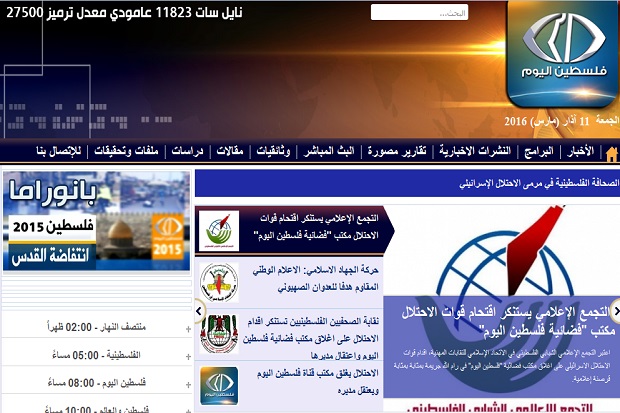Open headline التجمع الإعلامي يستنكر in news list
Image resolution: width=620 pixels, height=413 pixels.
[x=316, y=227]
